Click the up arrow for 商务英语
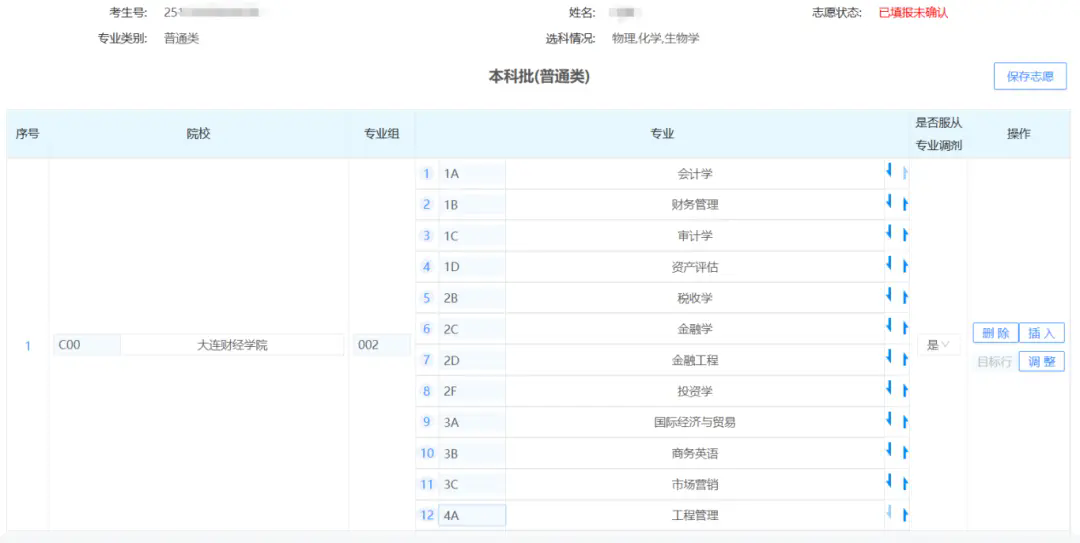Image resolution: width=1080 pixels, height=543 pixels. tap(905, 454)
